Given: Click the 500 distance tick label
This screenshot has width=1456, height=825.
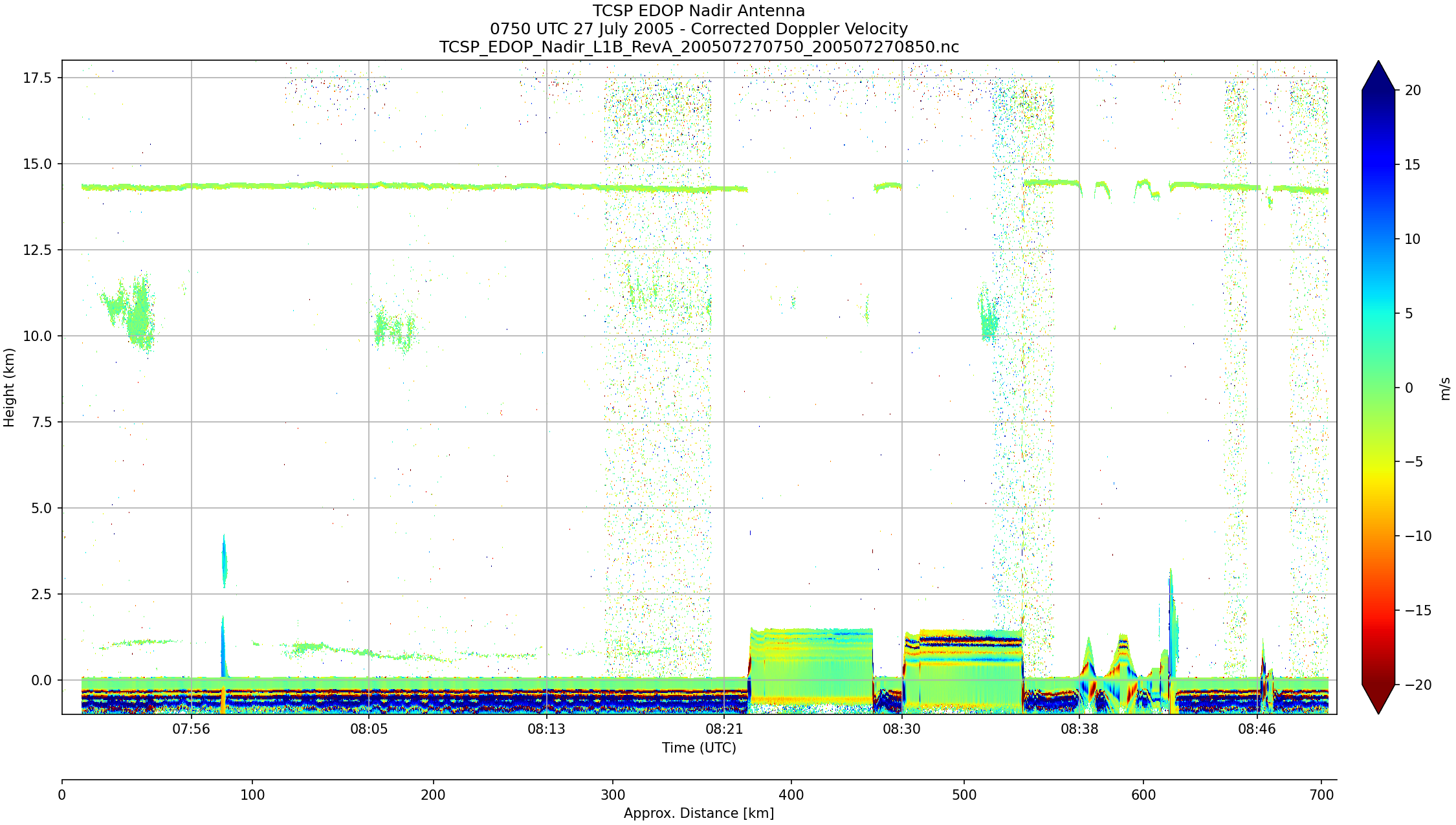Looking at the screenshot, I should (x=964, y=795).
